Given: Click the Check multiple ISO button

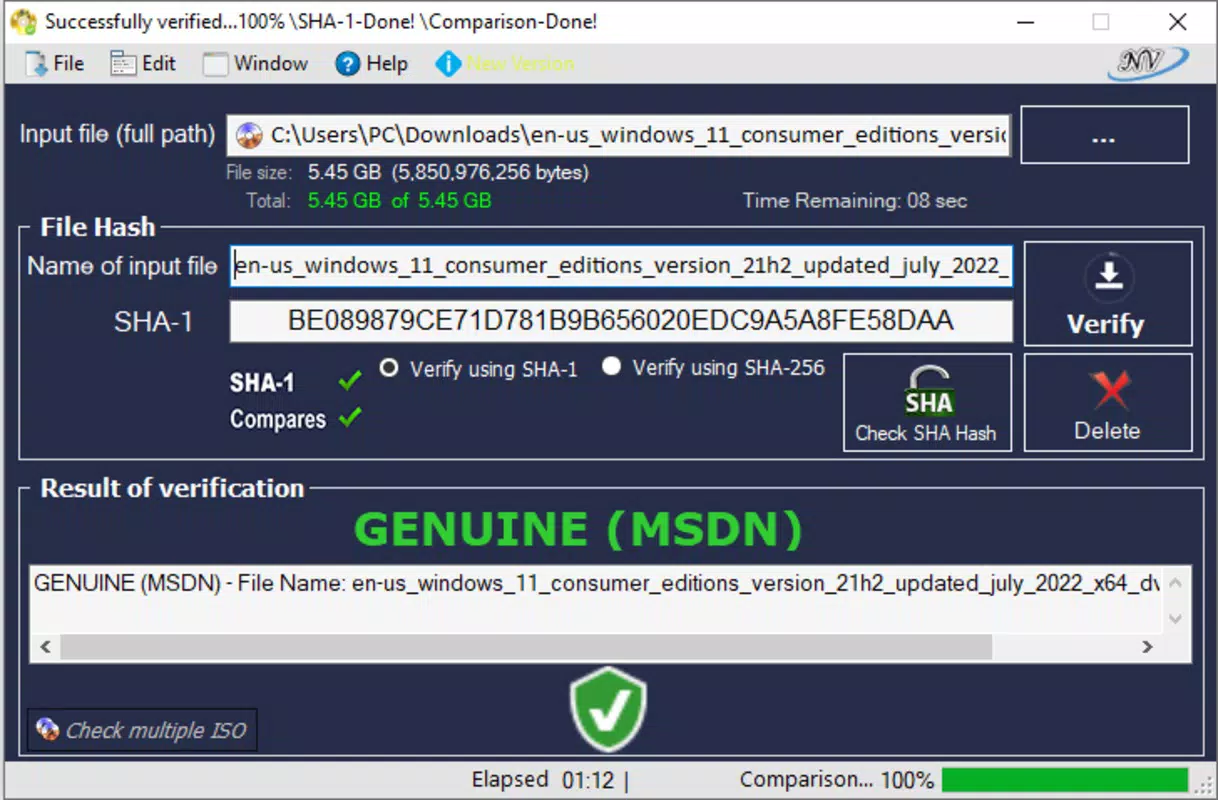Looking at the screenshot, I should [x=141, y=730].
